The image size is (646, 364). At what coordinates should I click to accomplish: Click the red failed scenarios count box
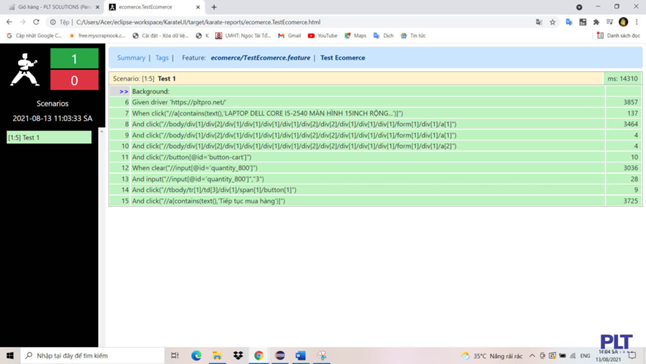74,80
